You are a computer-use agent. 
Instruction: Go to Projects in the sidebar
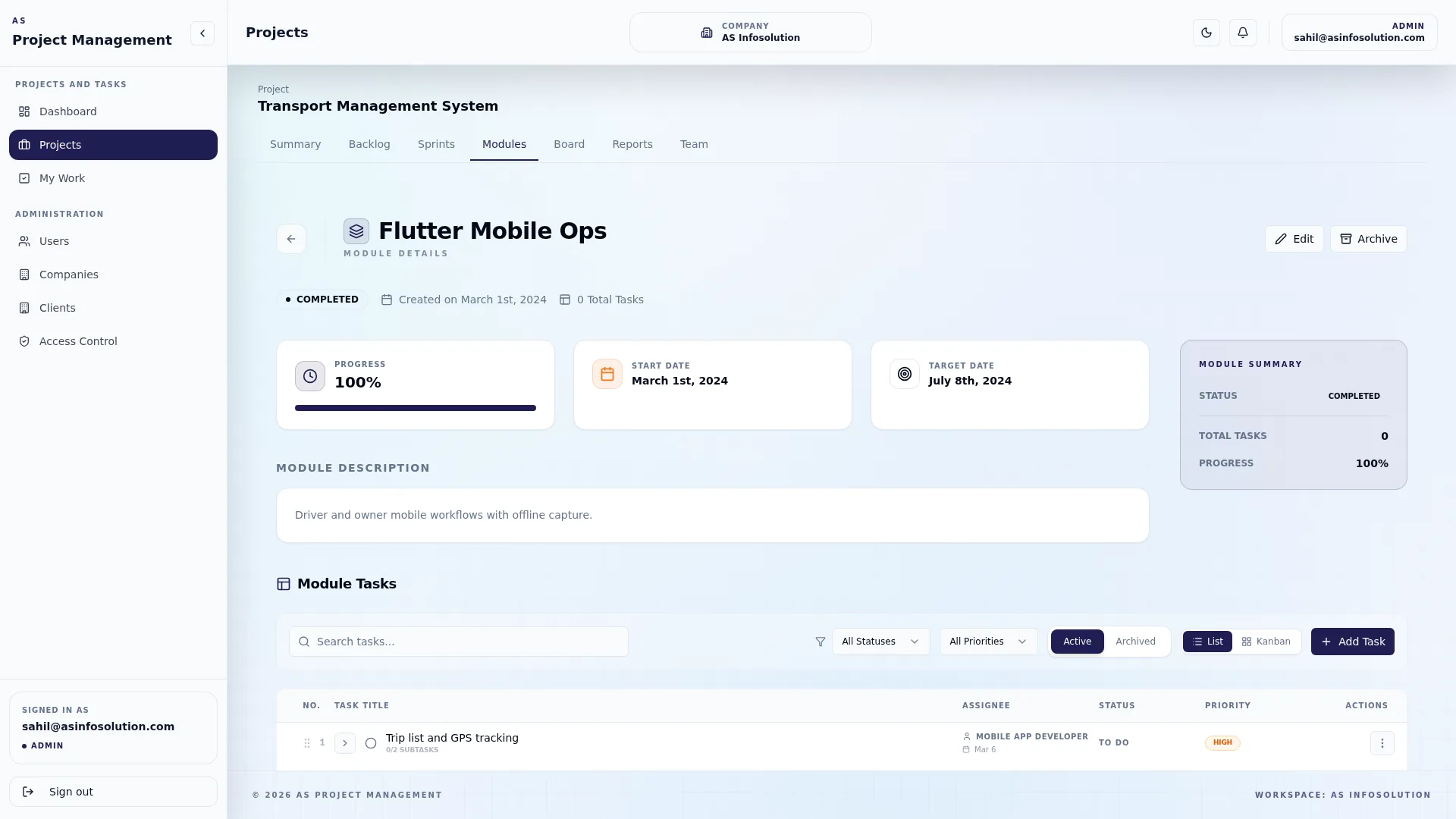(113, 145)
